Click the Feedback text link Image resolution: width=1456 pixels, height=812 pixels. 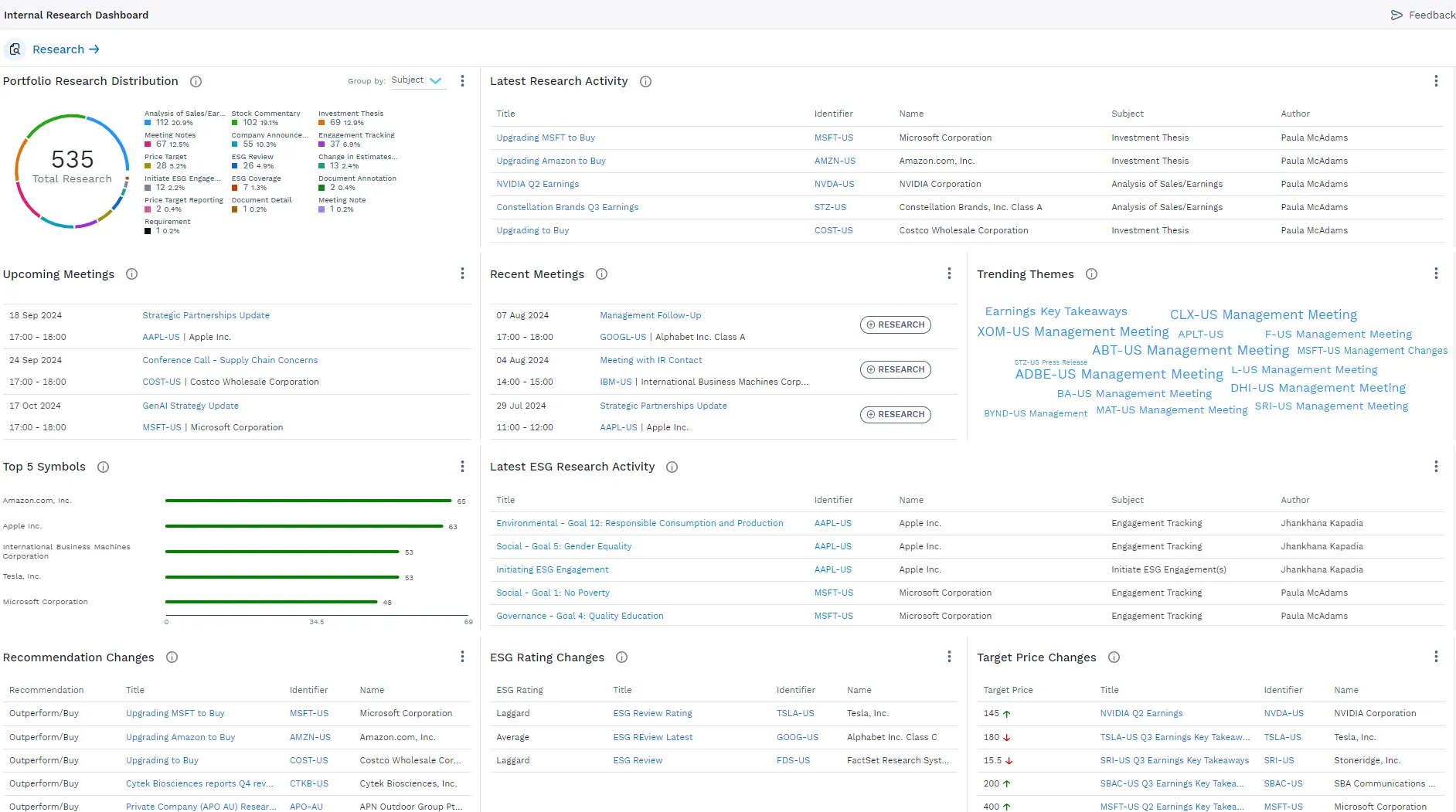coord(1431,15)
